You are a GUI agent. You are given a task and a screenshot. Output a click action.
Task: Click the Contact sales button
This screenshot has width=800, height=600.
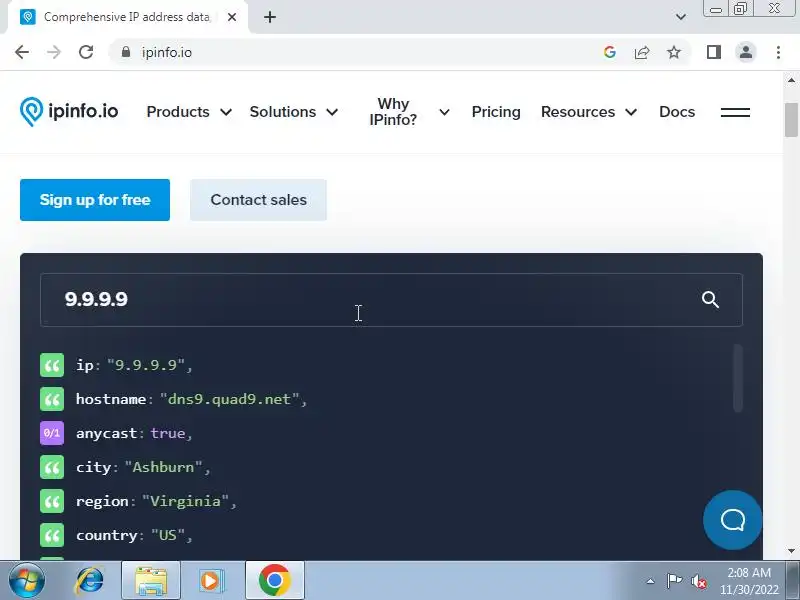coord(258,200)
